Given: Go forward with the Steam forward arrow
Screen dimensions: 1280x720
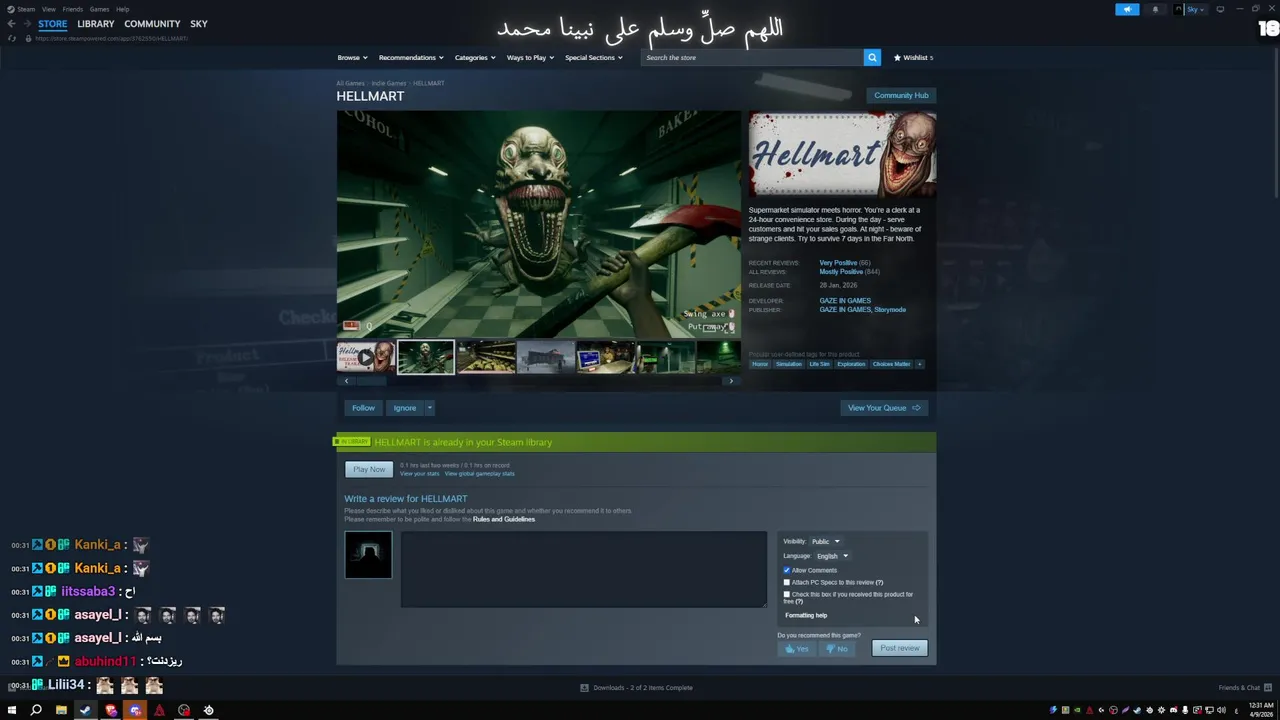Looking at the screenshot, I should 26,24.
